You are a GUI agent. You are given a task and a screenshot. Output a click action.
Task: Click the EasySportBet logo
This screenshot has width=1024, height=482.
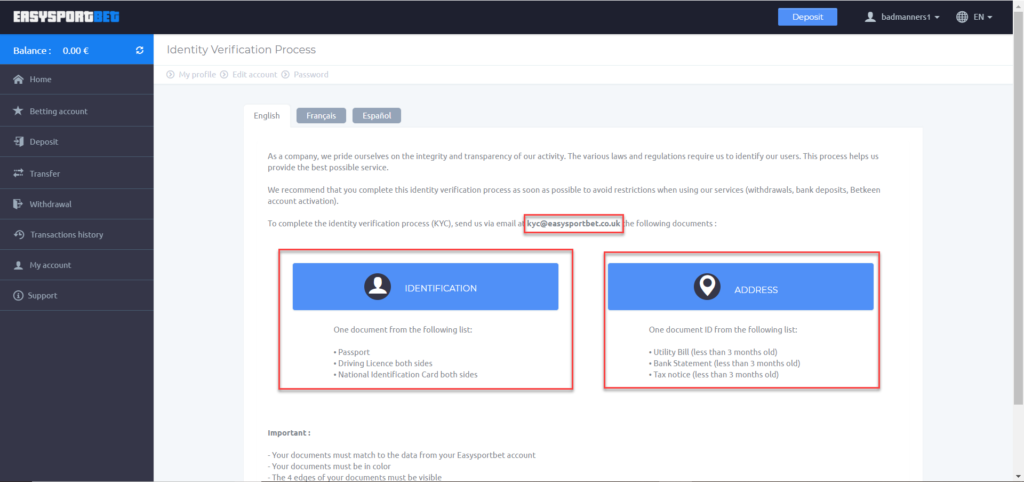(66, 17)
